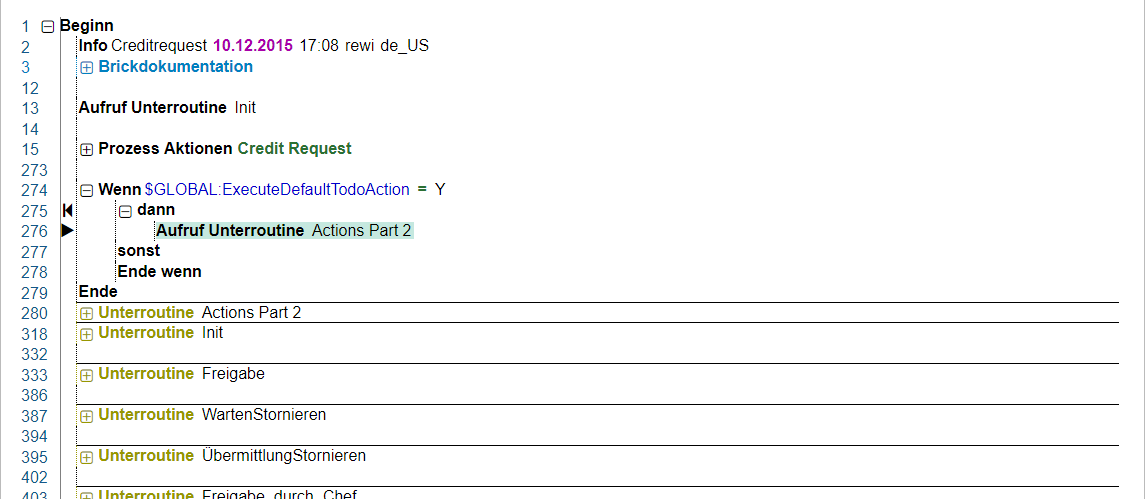Select the Ende wenn statement

[159, 272]
